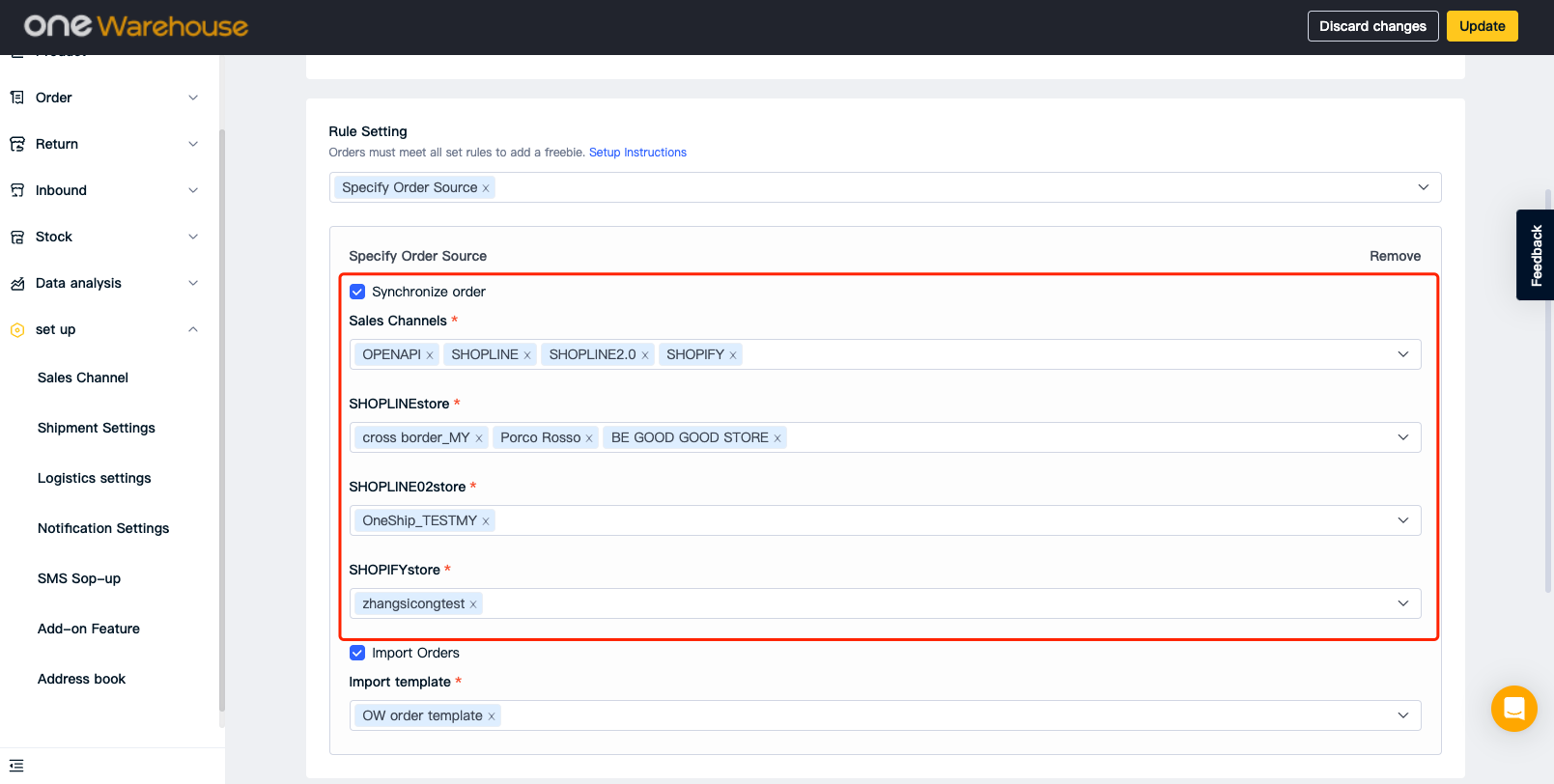
Task: Expand the Inbound menu chevron
Action: pos(193,190)
